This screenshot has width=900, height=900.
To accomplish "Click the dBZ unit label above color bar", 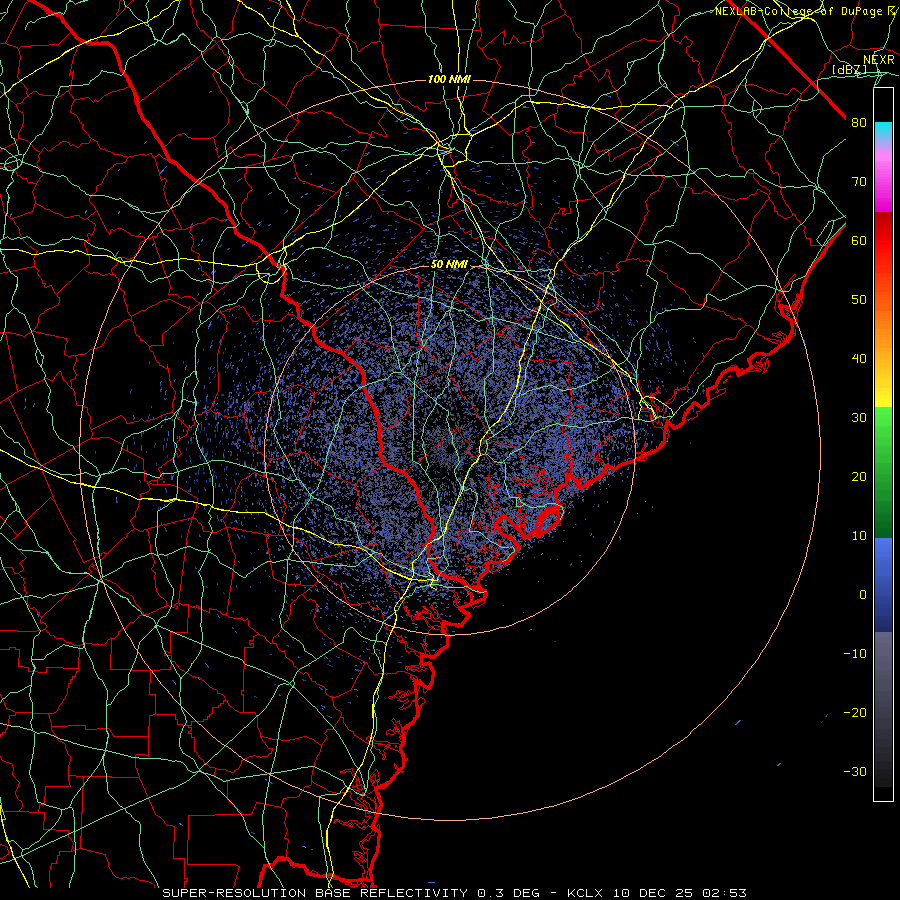I will click(x=849, y=69).
